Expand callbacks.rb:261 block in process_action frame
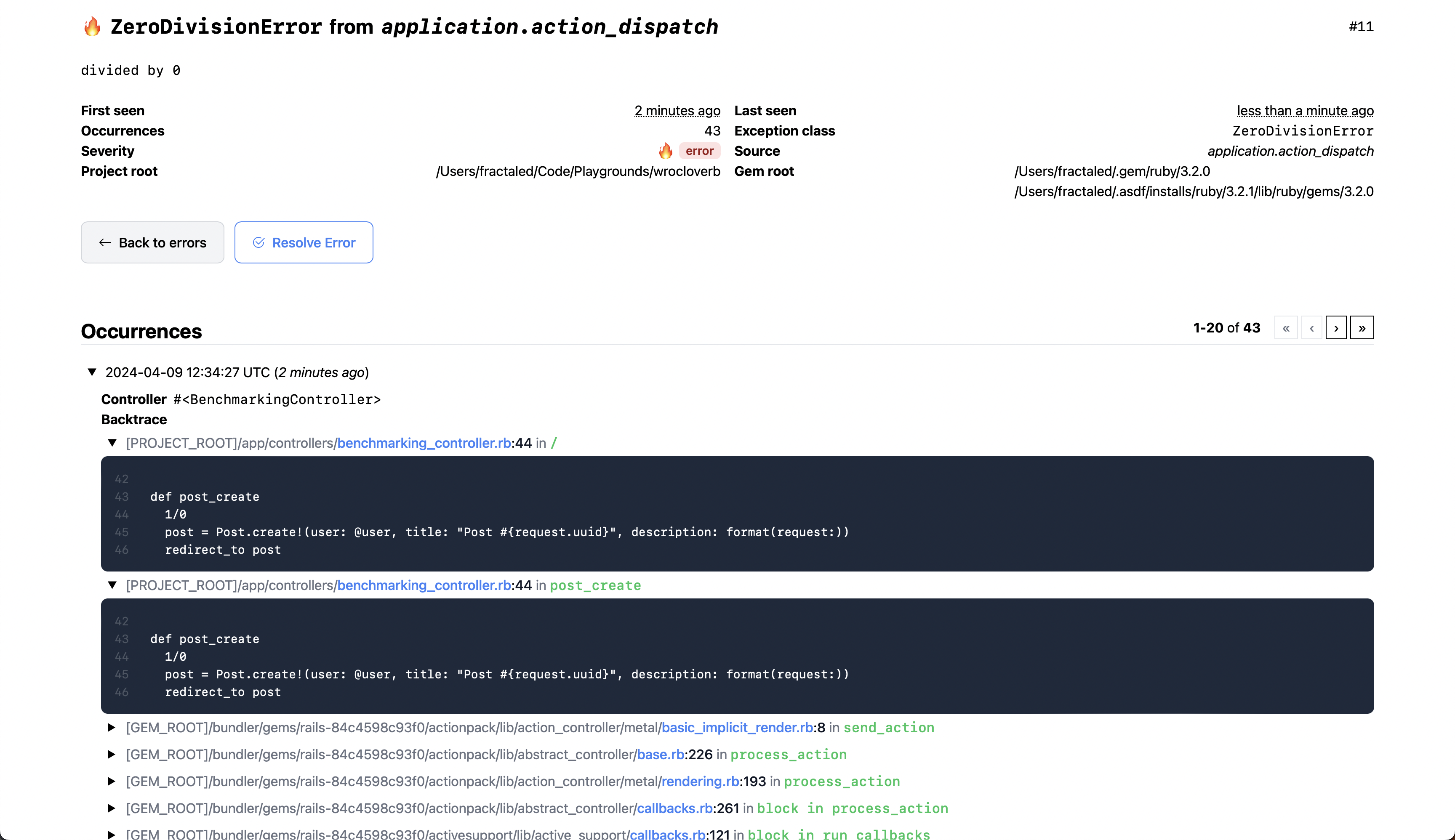The image size is (1455, 840). click(x=112, y=808)
